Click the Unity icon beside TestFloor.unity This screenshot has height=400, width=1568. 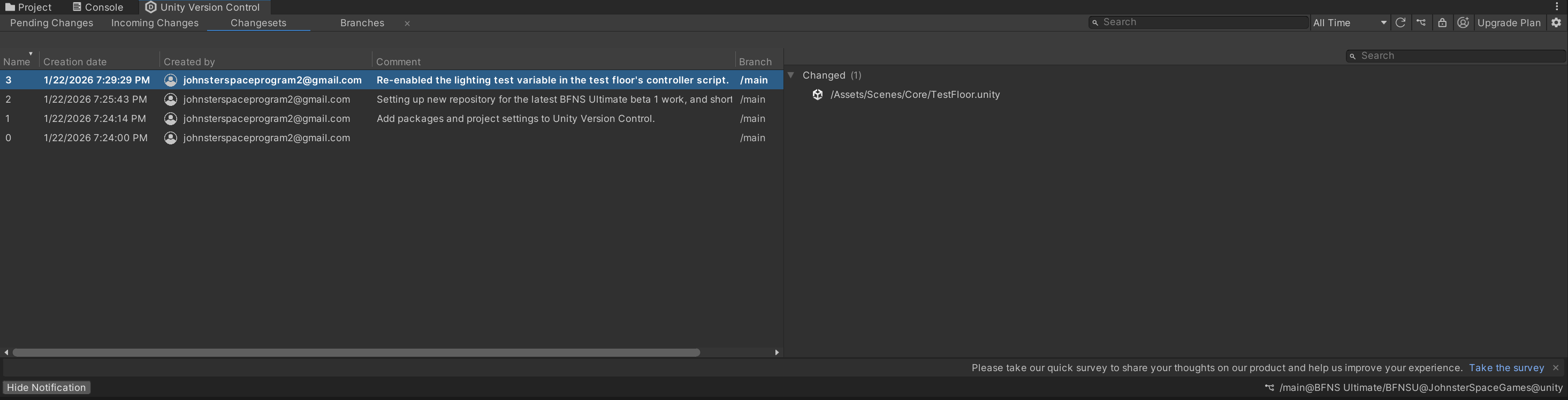(818, 95)
